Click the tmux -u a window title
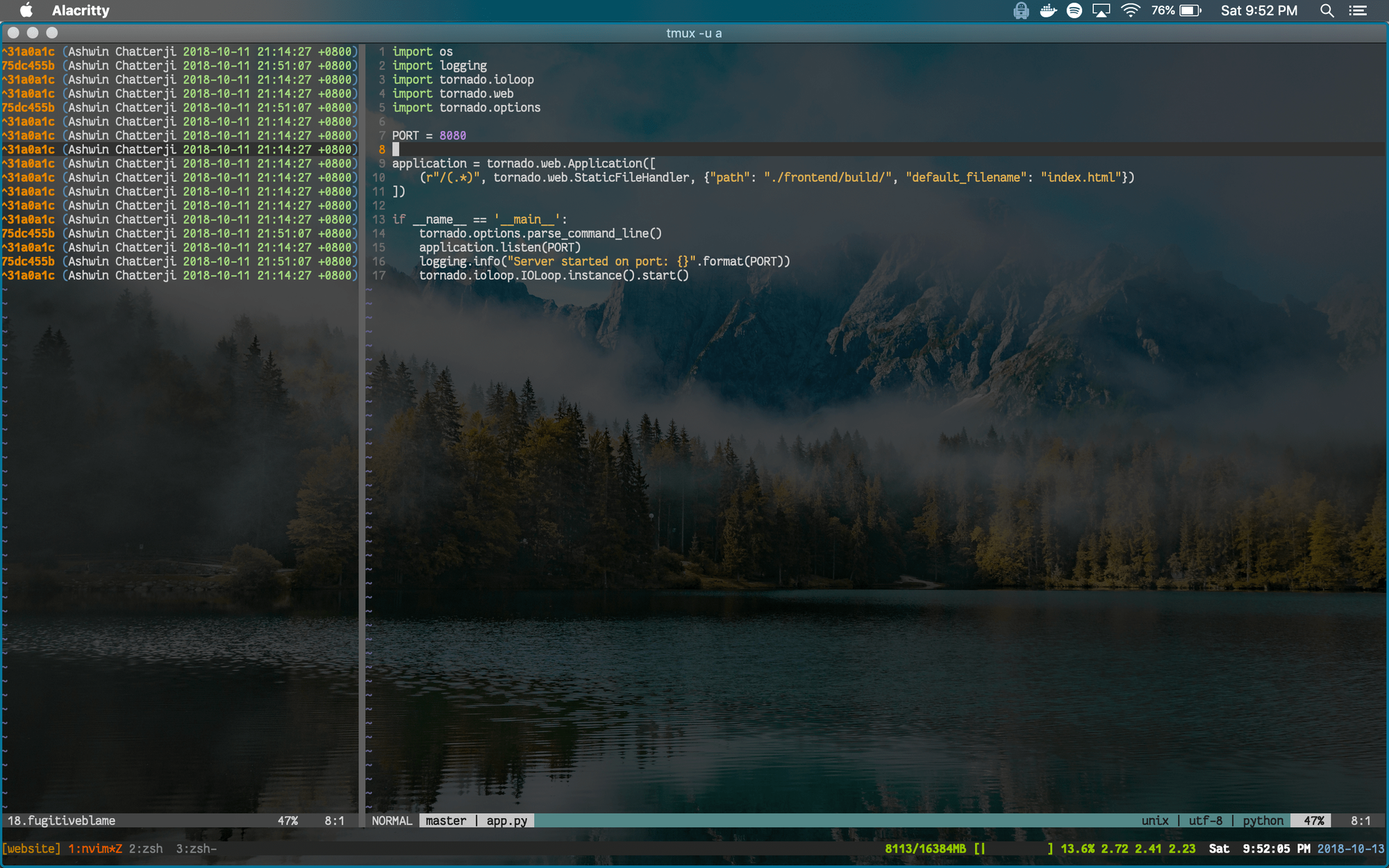 pyautogui.click(x=694, y=33)
